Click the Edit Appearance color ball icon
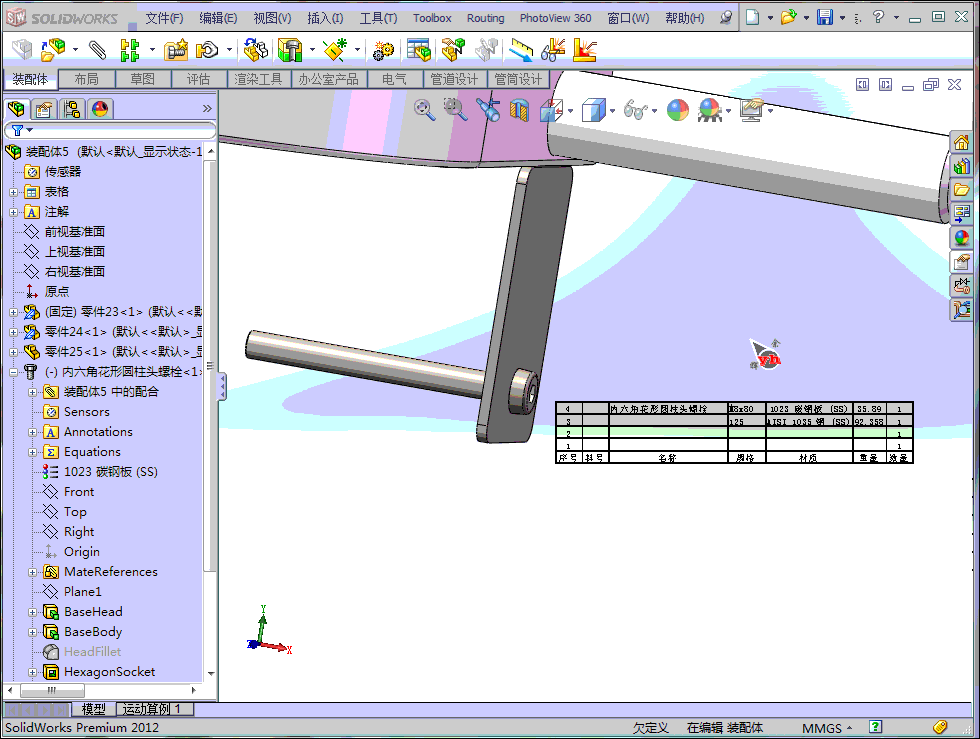 pos(678,111)
